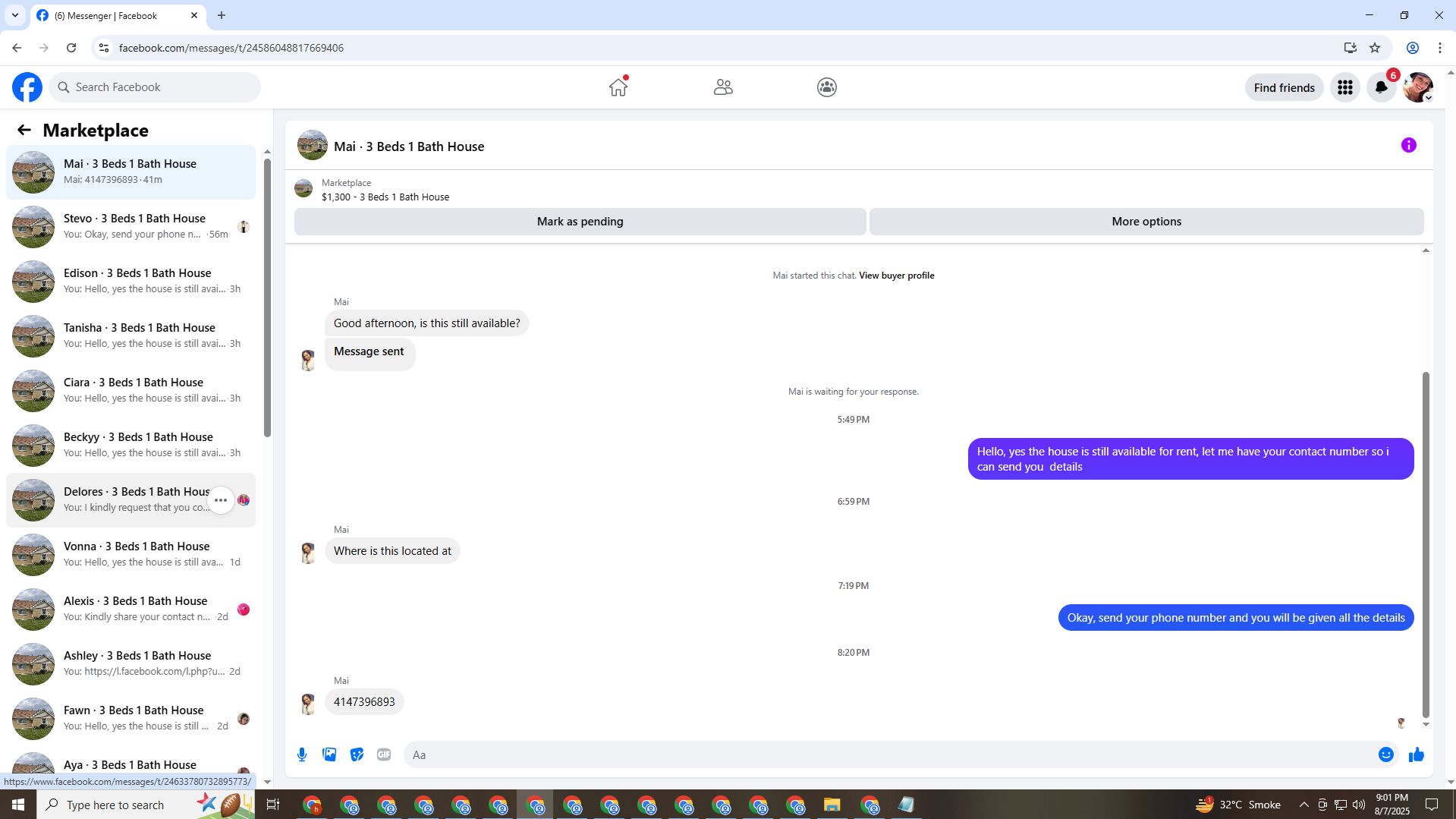Select Mai 3 Beds 1 Bath House chat
Viewport: 1456px width, 819px height.
coord(131,172)
